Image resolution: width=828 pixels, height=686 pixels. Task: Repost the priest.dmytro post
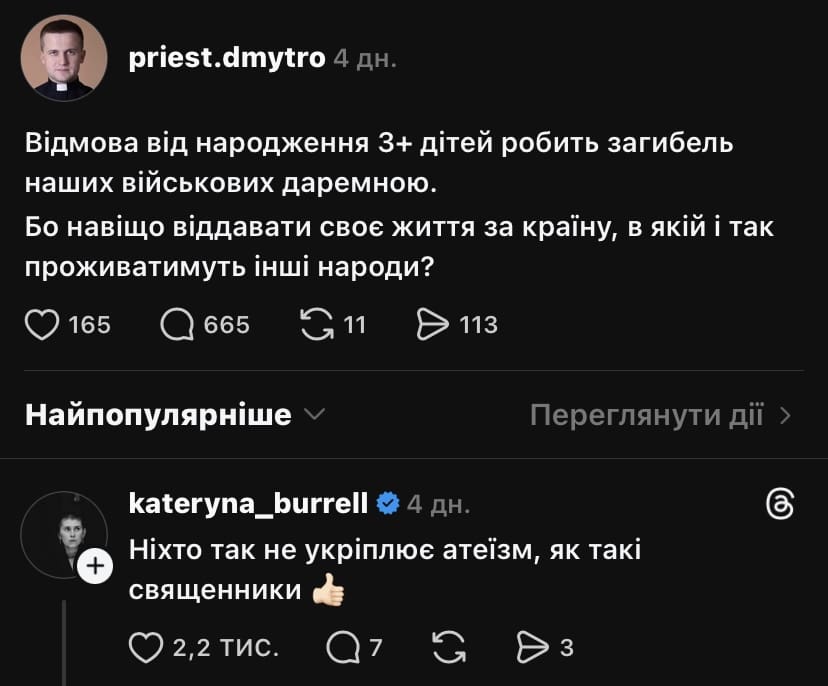tap(316, 324)
